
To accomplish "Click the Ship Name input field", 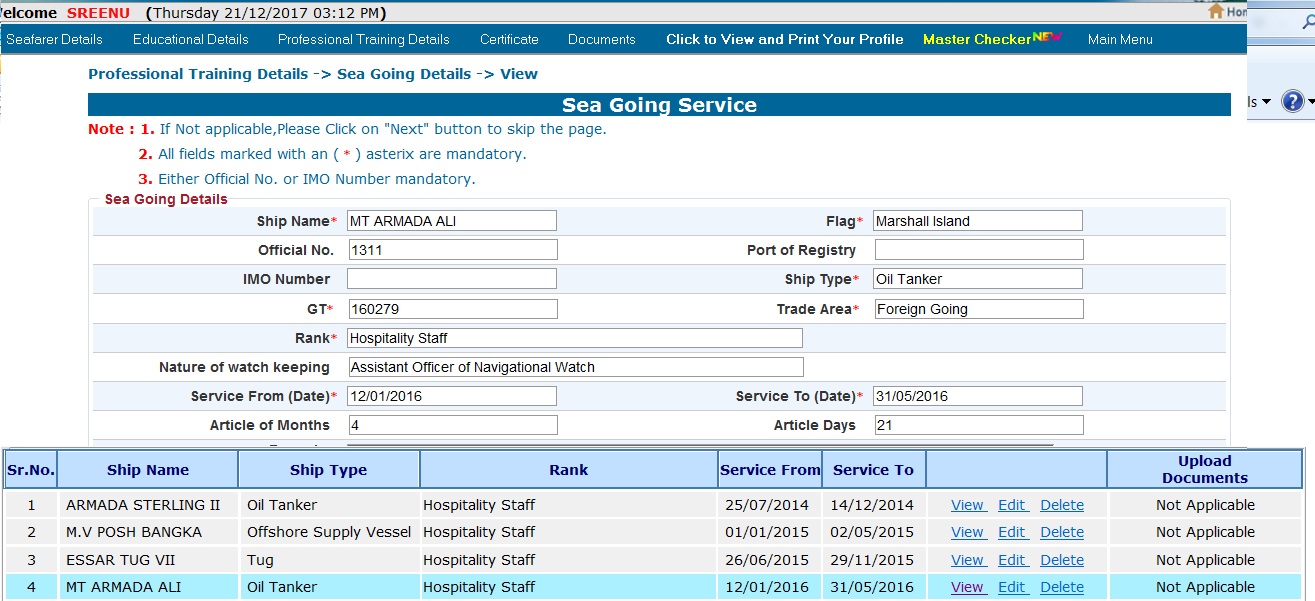I will point(452,221).
